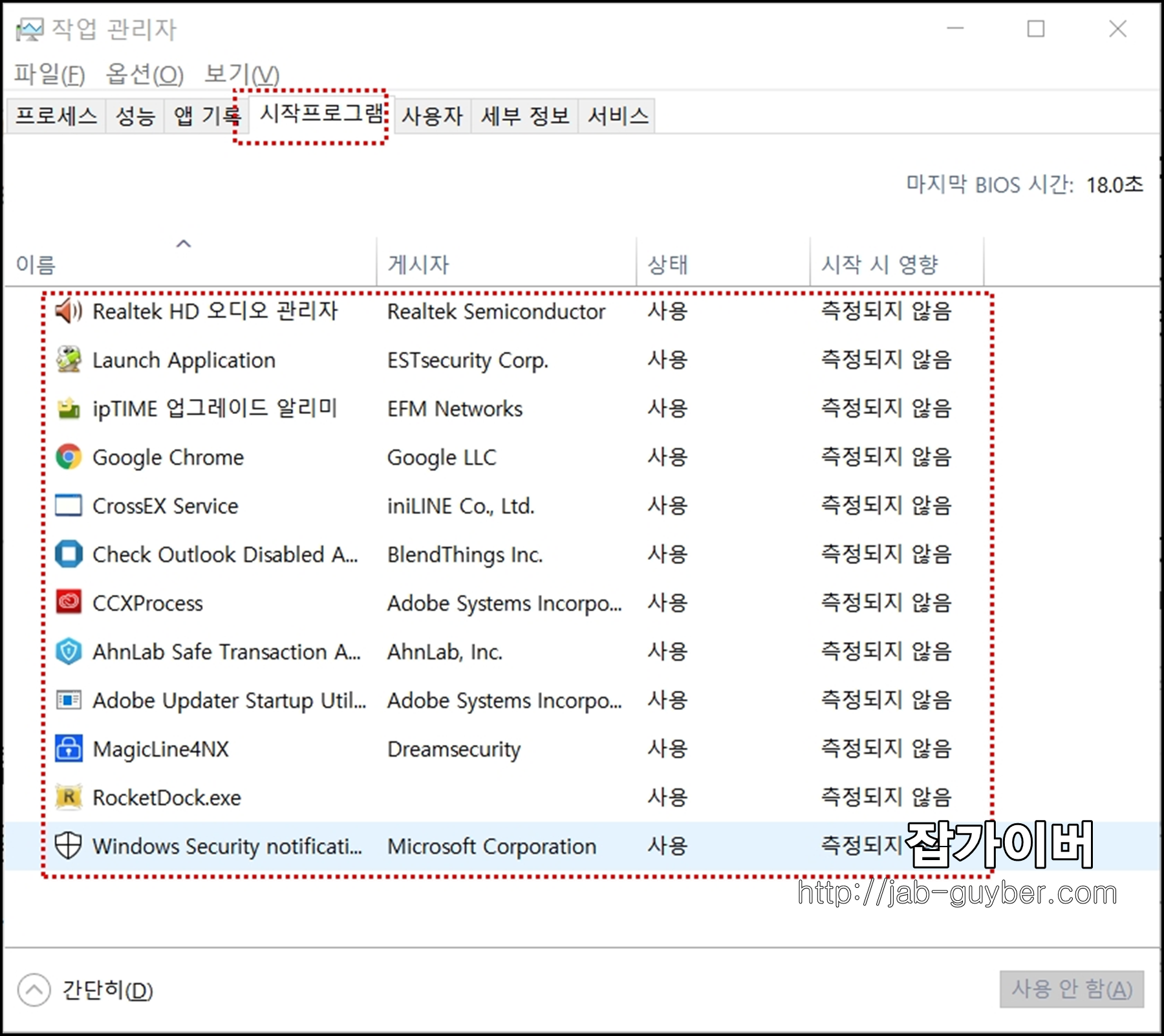This screenshot has height=1036, width=1164.
Task: Click the 마지막 BIOS 시간 18.0초 value
Action: pyautogui.click(x=1114, y=185)
